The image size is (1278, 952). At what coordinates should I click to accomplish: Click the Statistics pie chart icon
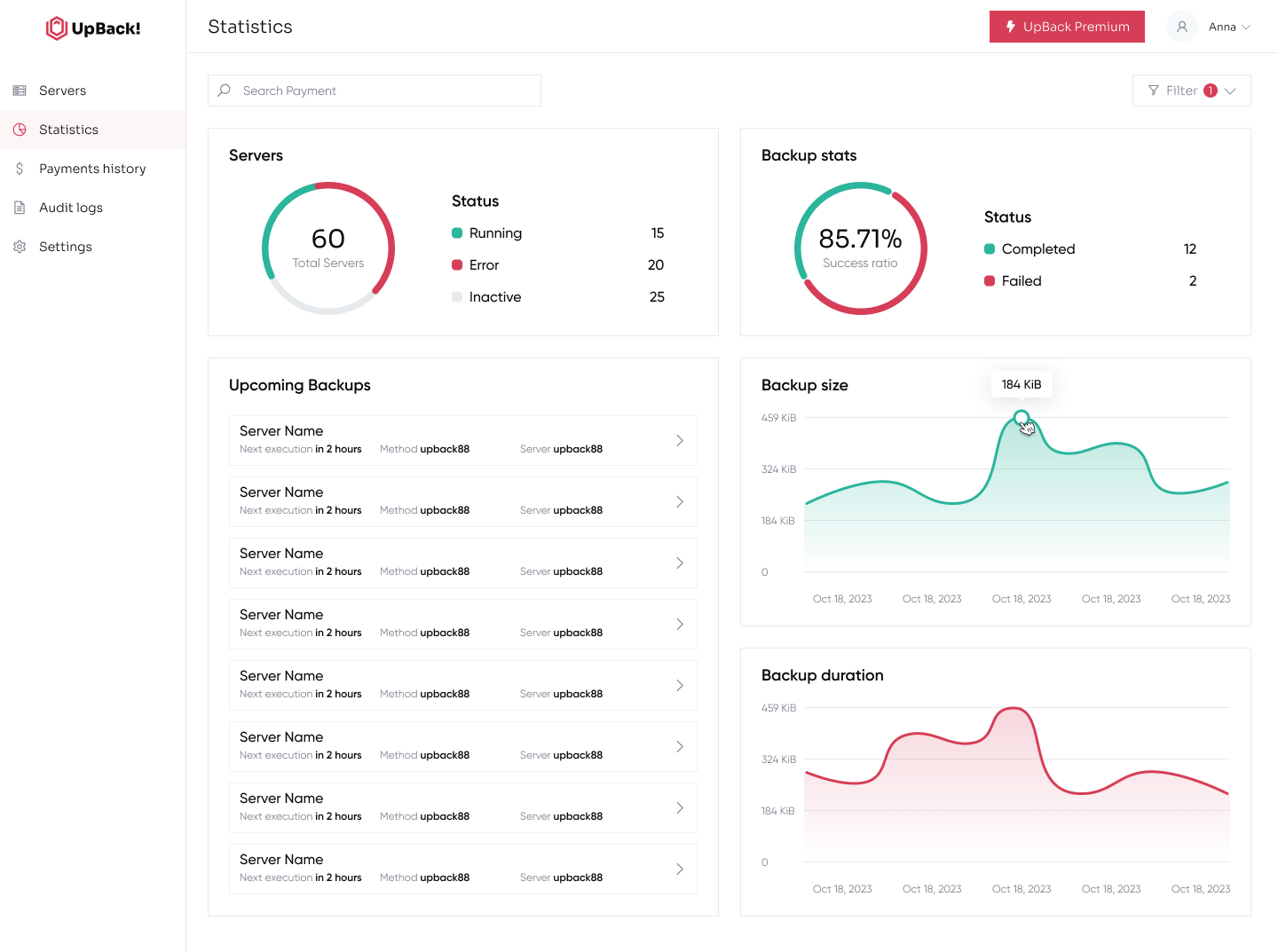click(20, 130)
